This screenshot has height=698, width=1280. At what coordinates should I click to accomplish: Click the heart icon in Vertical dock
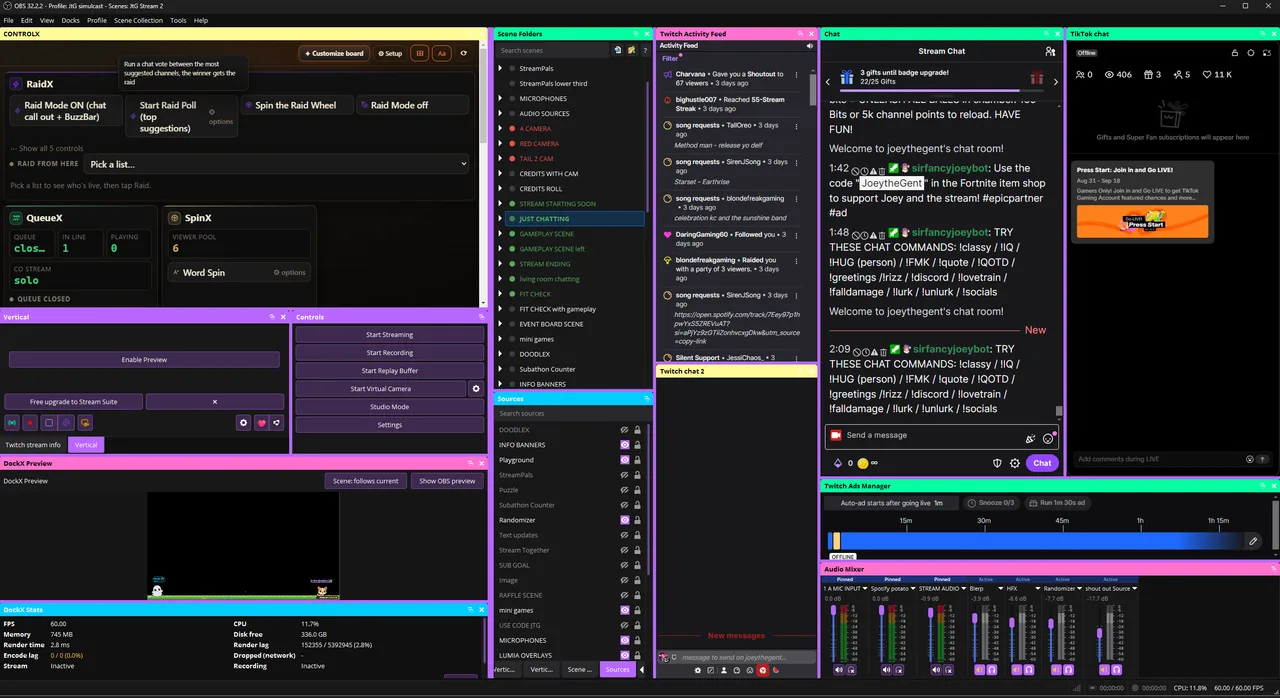(x=261, y=423)
